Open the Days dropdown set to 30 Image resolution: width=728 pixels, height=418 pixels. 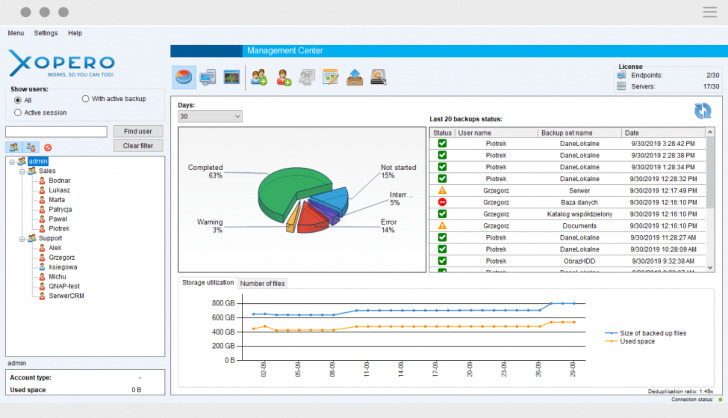[210, 116]
